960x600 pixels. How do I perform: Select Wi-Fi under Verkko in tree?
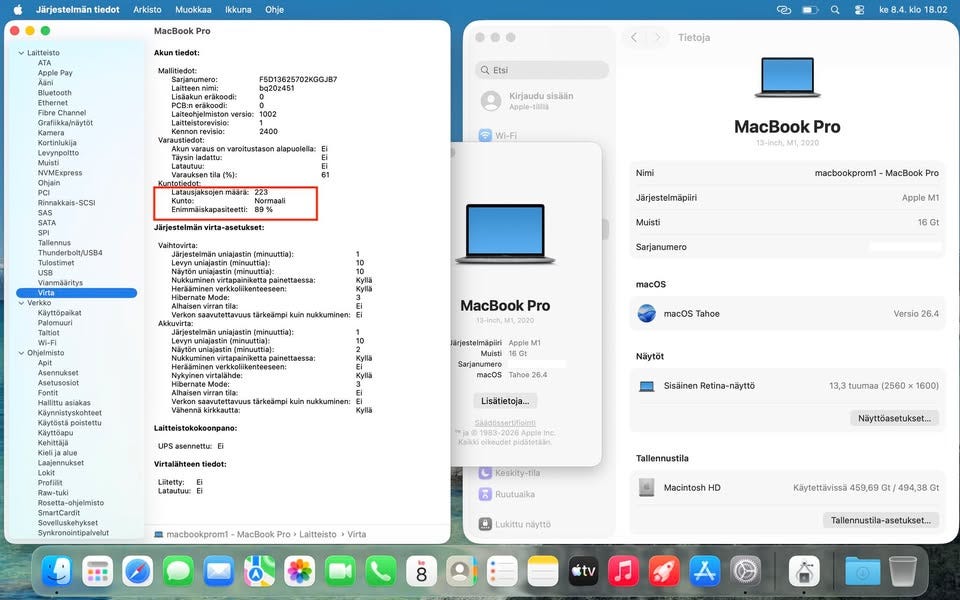[x=47, y=343]
